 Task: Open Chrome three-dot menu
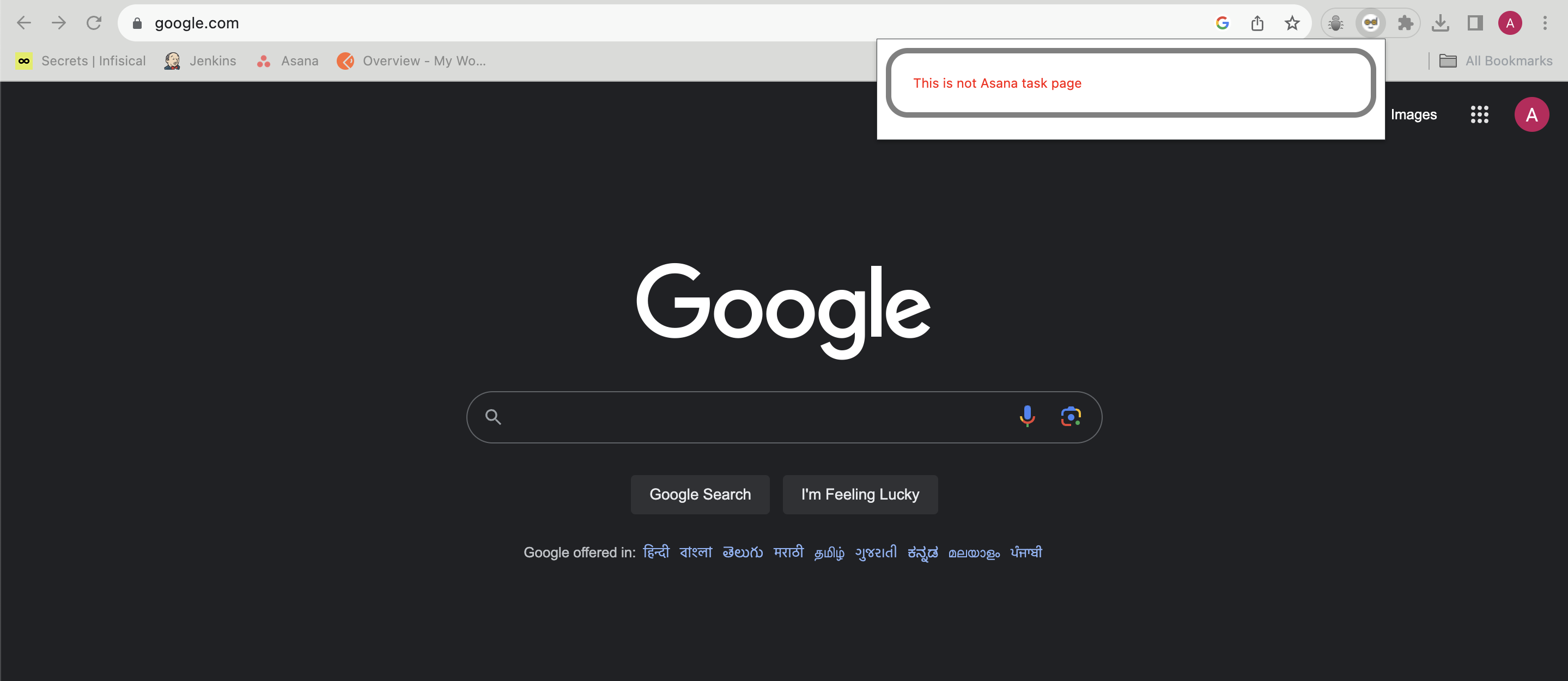[x=1544, y=23]
